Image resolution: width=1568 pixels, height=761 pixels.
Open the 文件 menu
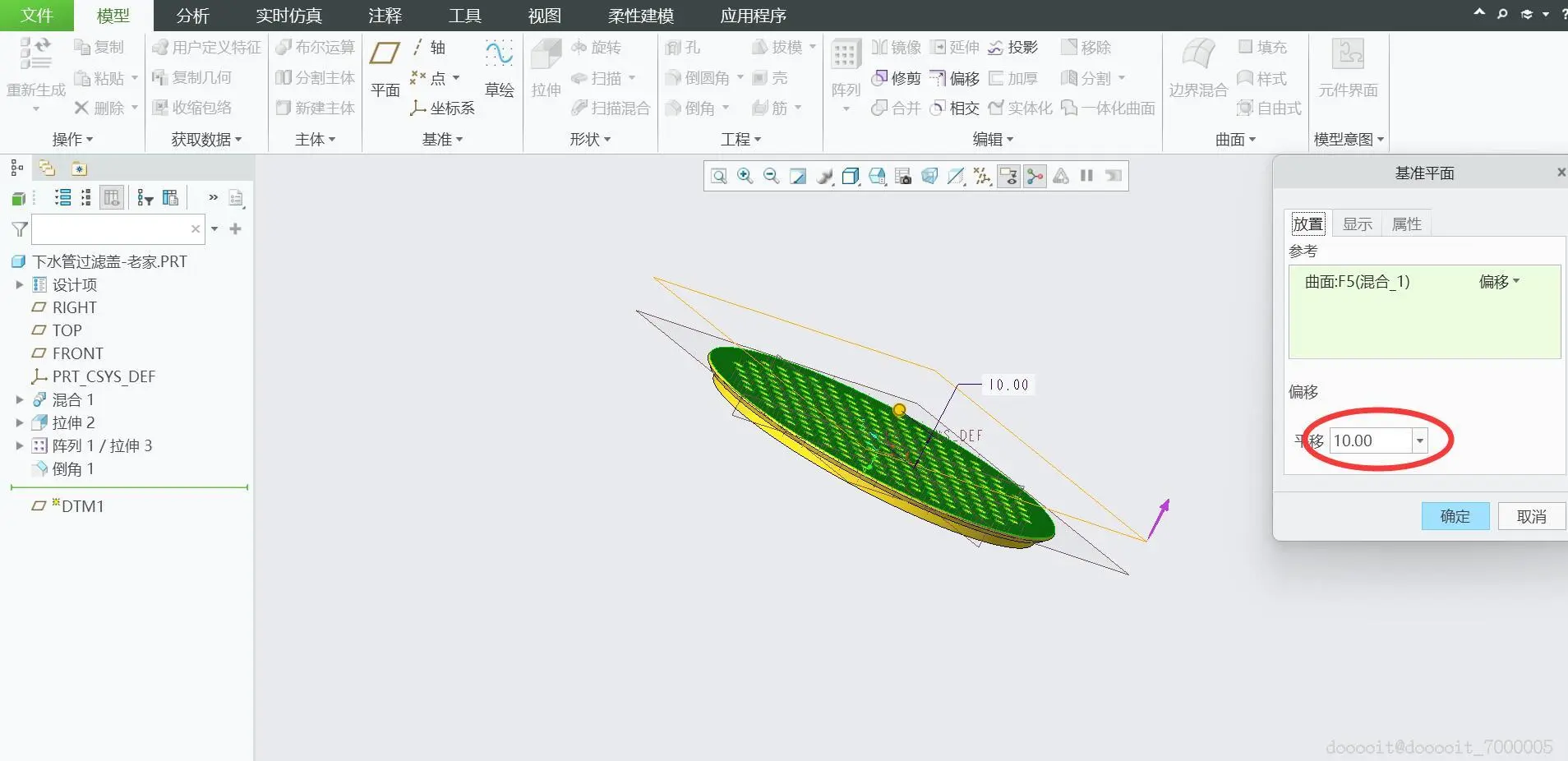click(37, 16)
